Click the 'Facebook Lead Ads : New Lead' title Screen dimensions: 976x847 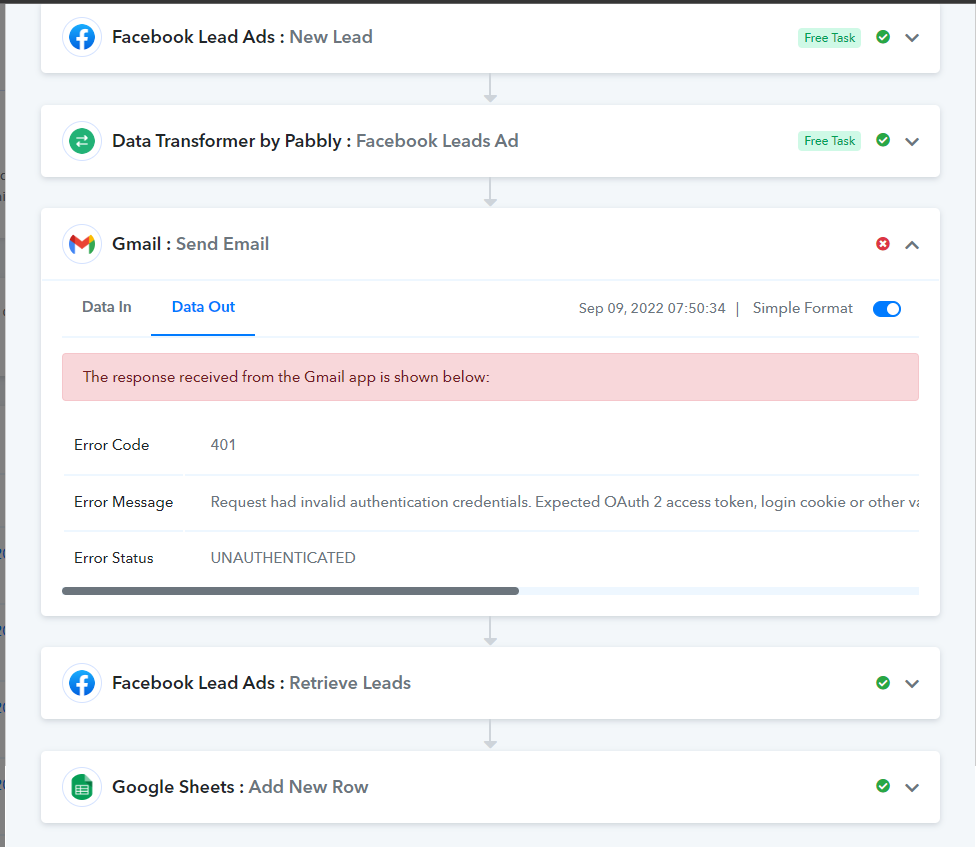(242, 37)
